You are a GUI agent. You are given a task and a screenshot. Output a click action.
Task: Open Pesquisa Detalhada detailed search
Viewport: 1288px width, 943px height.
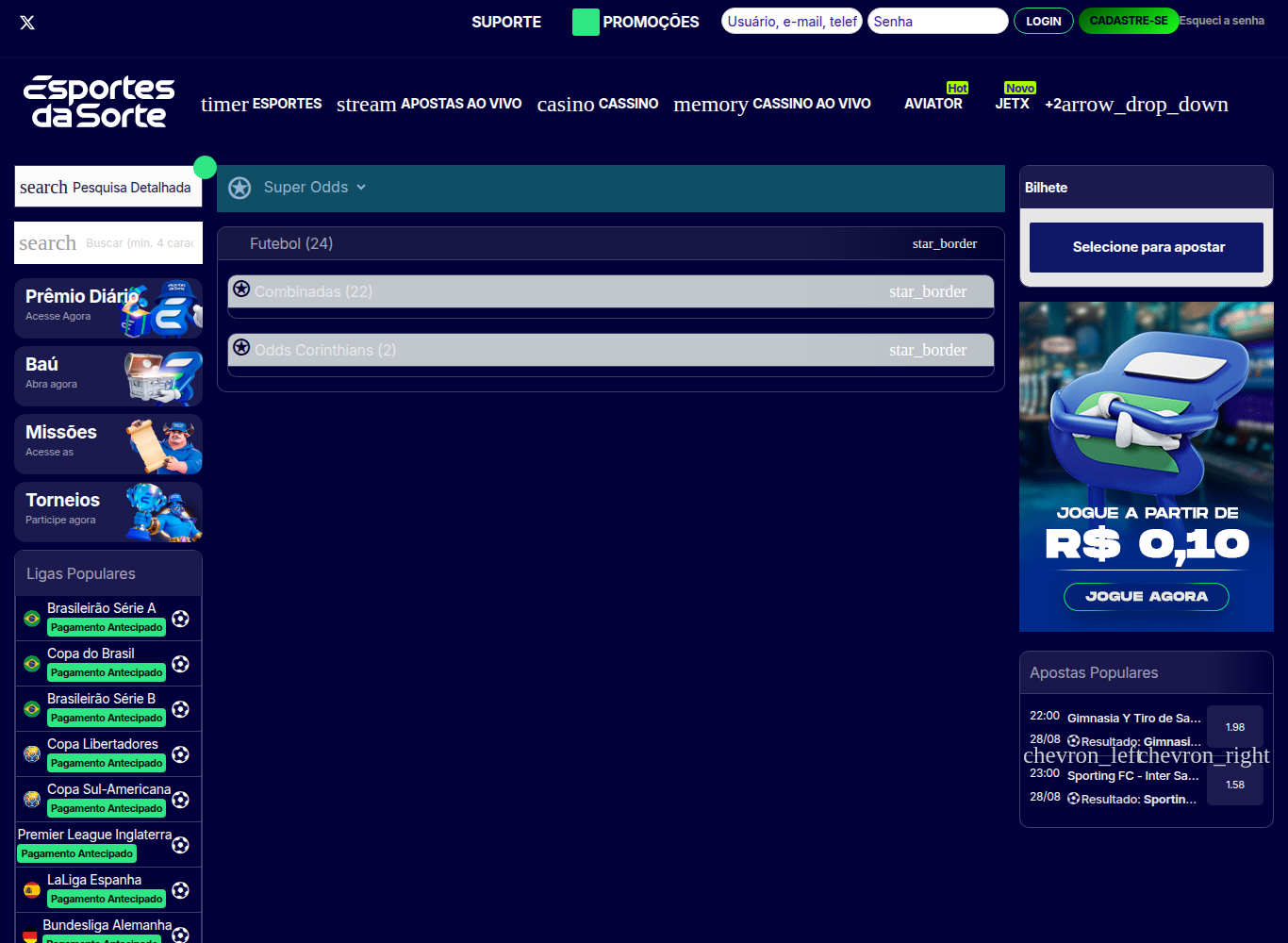(108, 187)
